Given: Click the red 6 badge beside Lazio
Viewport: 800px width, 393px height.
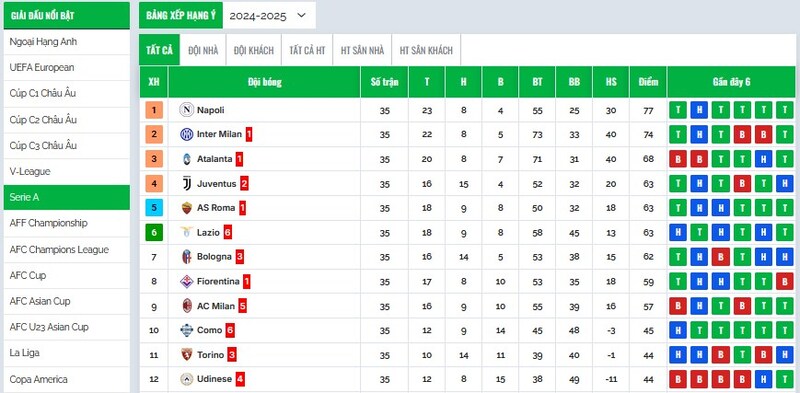Looking at the screenshot, I should (228, 233).
